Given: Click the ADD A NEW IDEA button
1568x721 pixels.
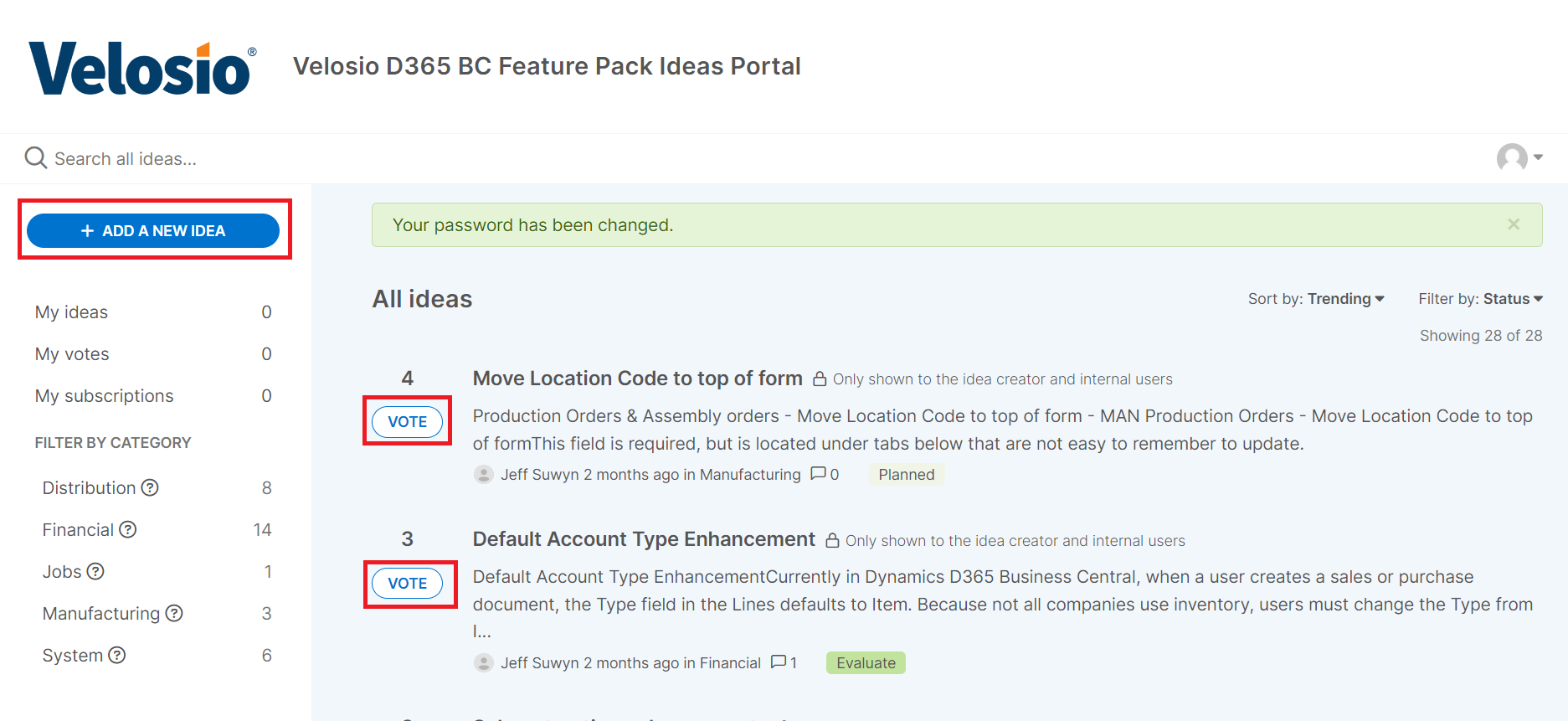Looking at the screenshot, I should pos(153,230).
